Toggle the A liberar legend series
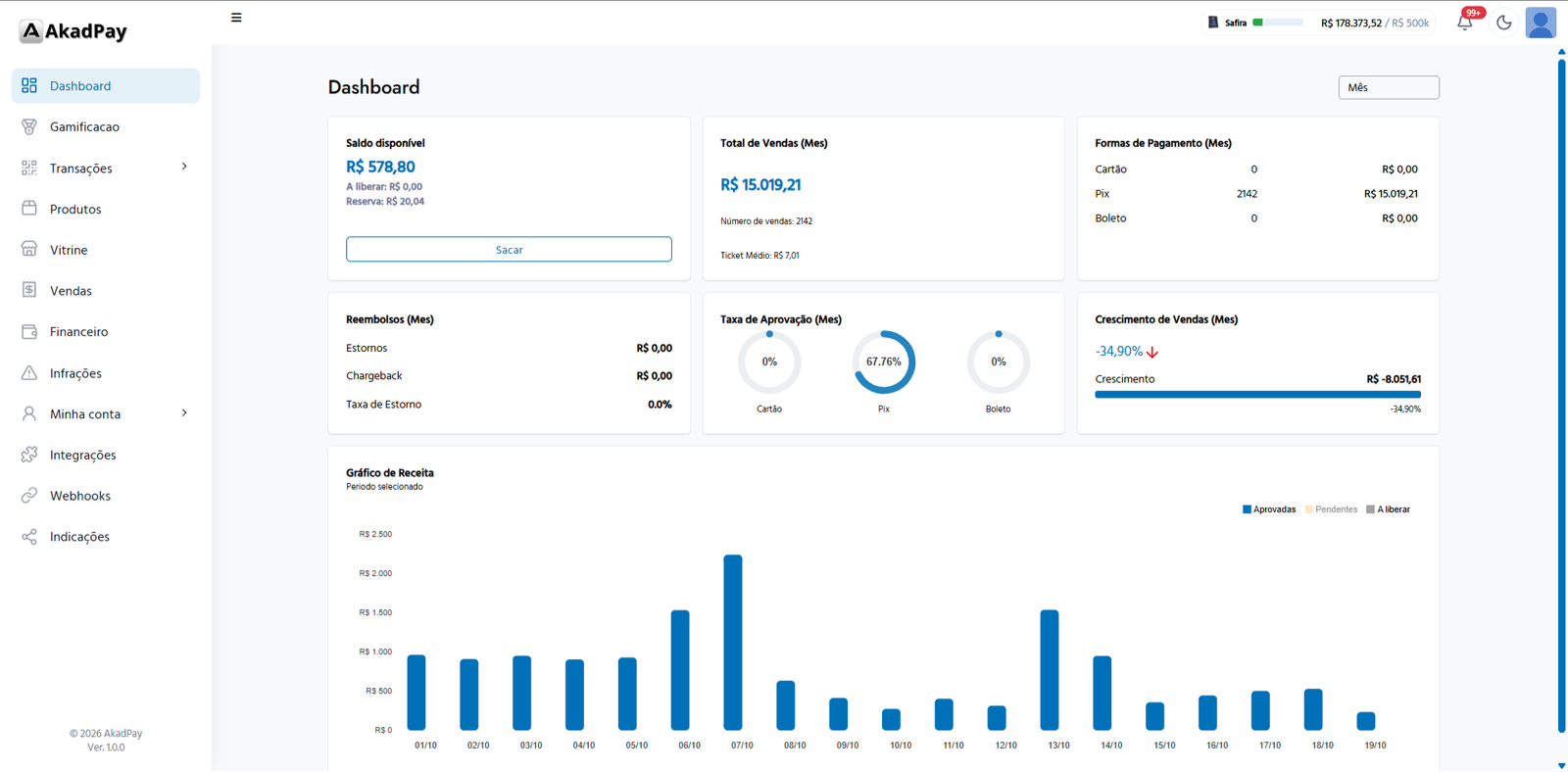This screenshot has height=772, width=1568. tap(1388, 509)
